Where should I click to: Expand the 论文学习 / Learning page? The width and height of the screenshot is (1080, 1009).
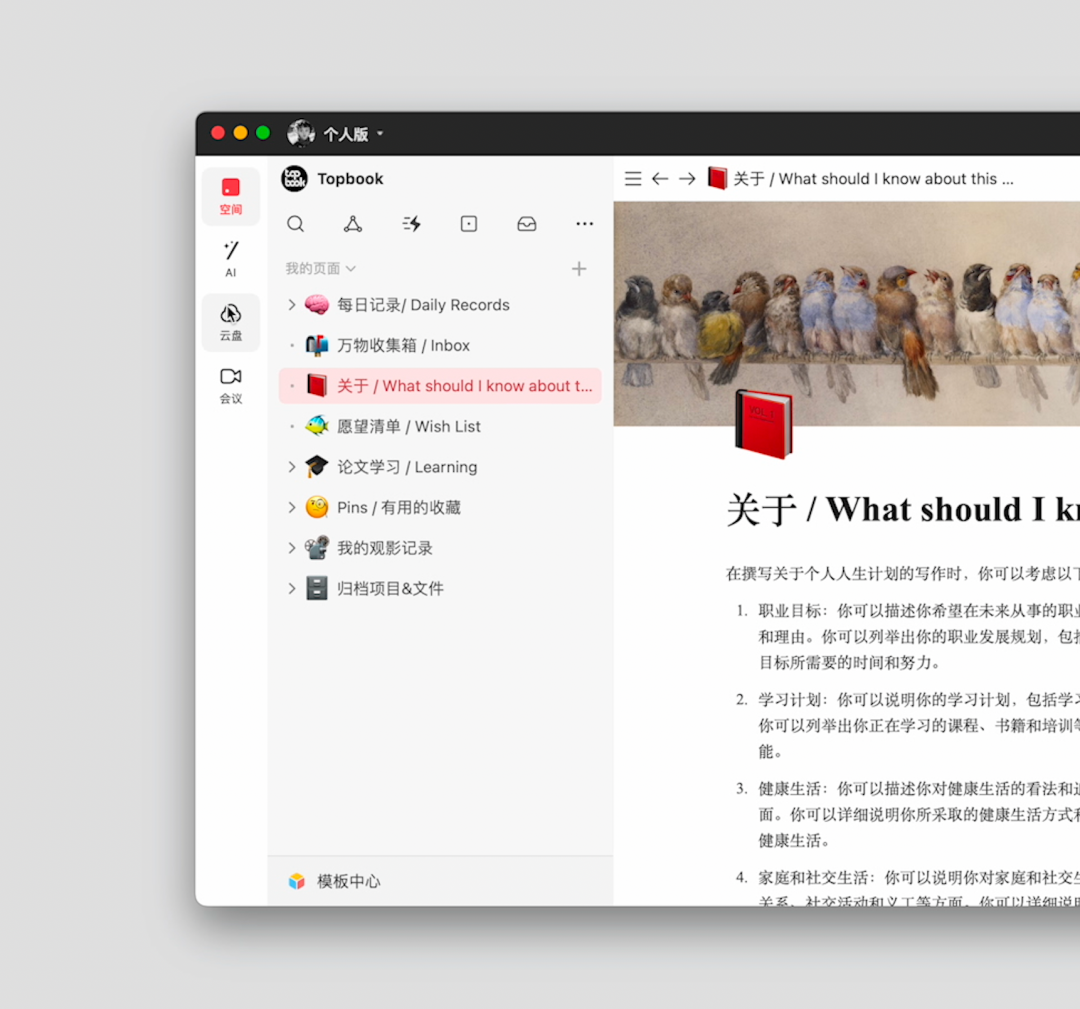pyautogui.click(x=291, y=467)
